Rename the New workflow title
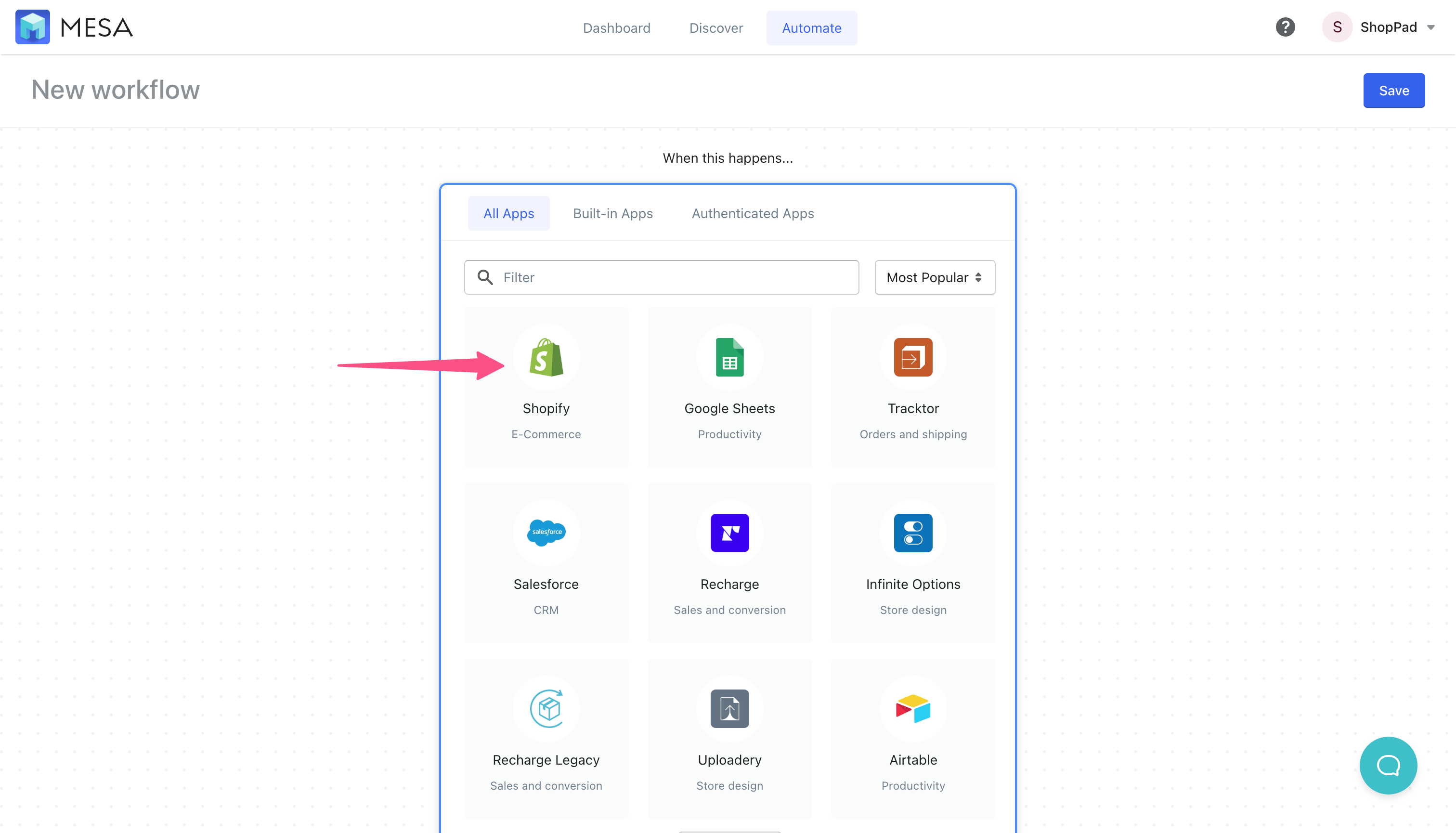 [x=116, y=90]
